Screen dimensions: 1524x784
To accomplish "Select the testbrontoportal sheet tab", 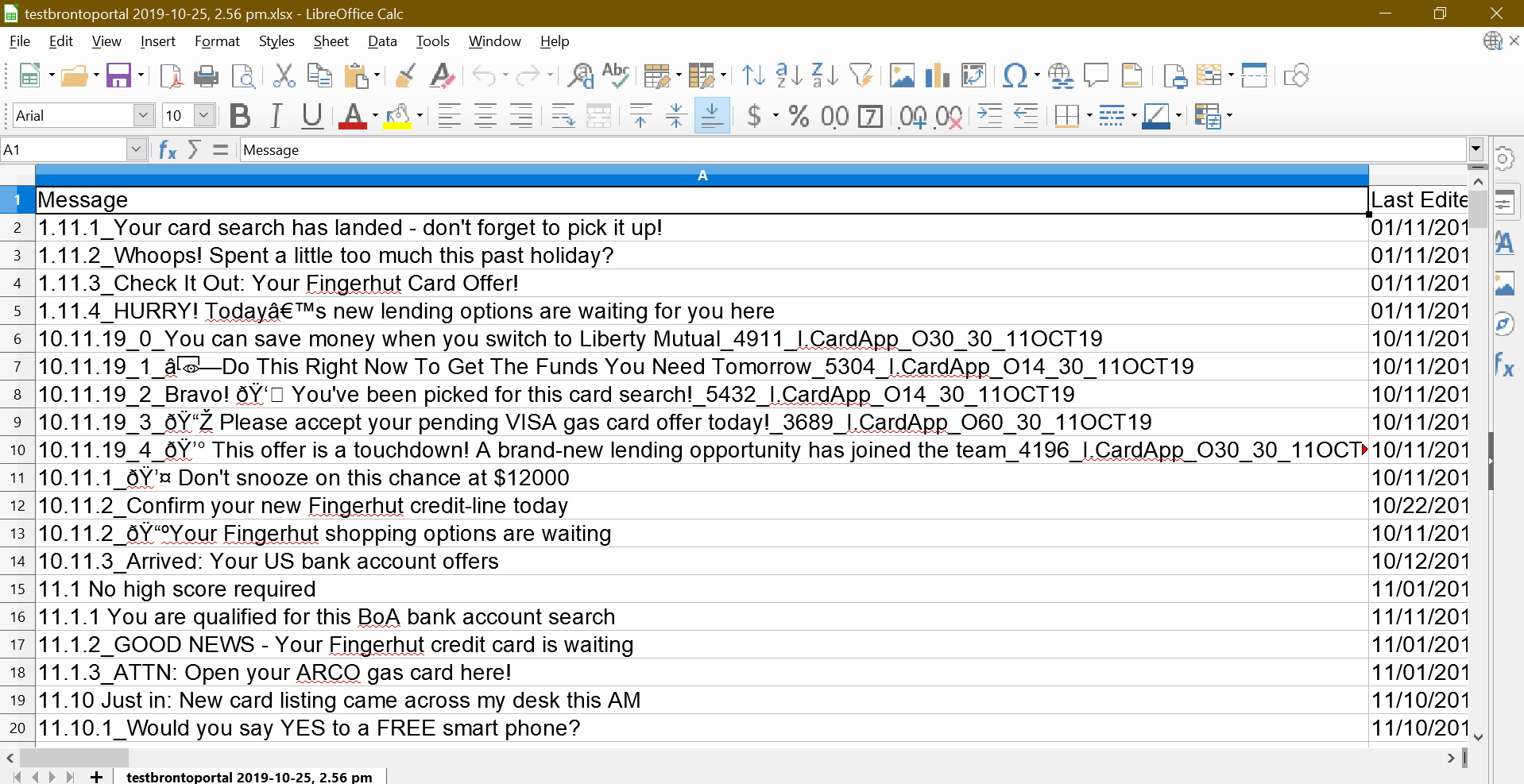I will (249, 777).
